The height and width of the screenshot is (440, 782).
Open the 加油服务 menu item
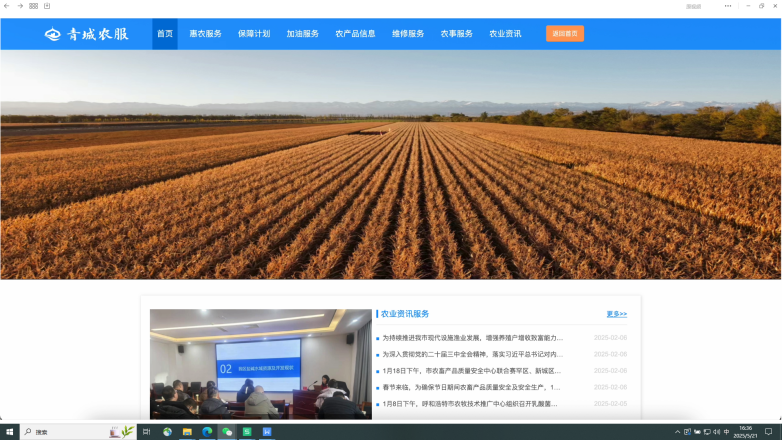click(303, 34)
